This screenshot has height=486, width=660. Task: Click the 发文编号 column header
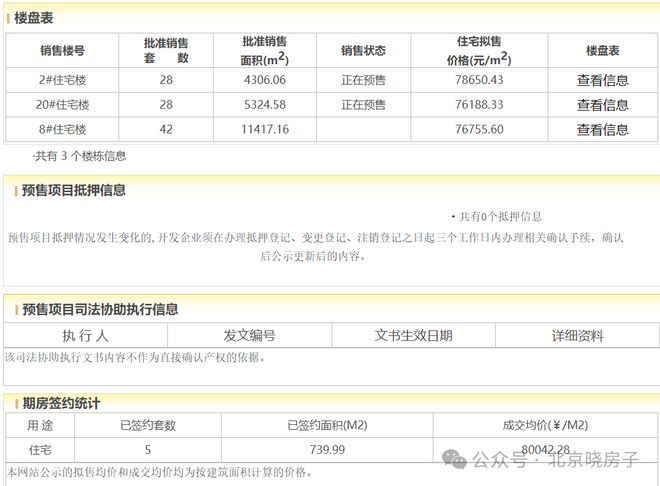[x=249, y=336]
